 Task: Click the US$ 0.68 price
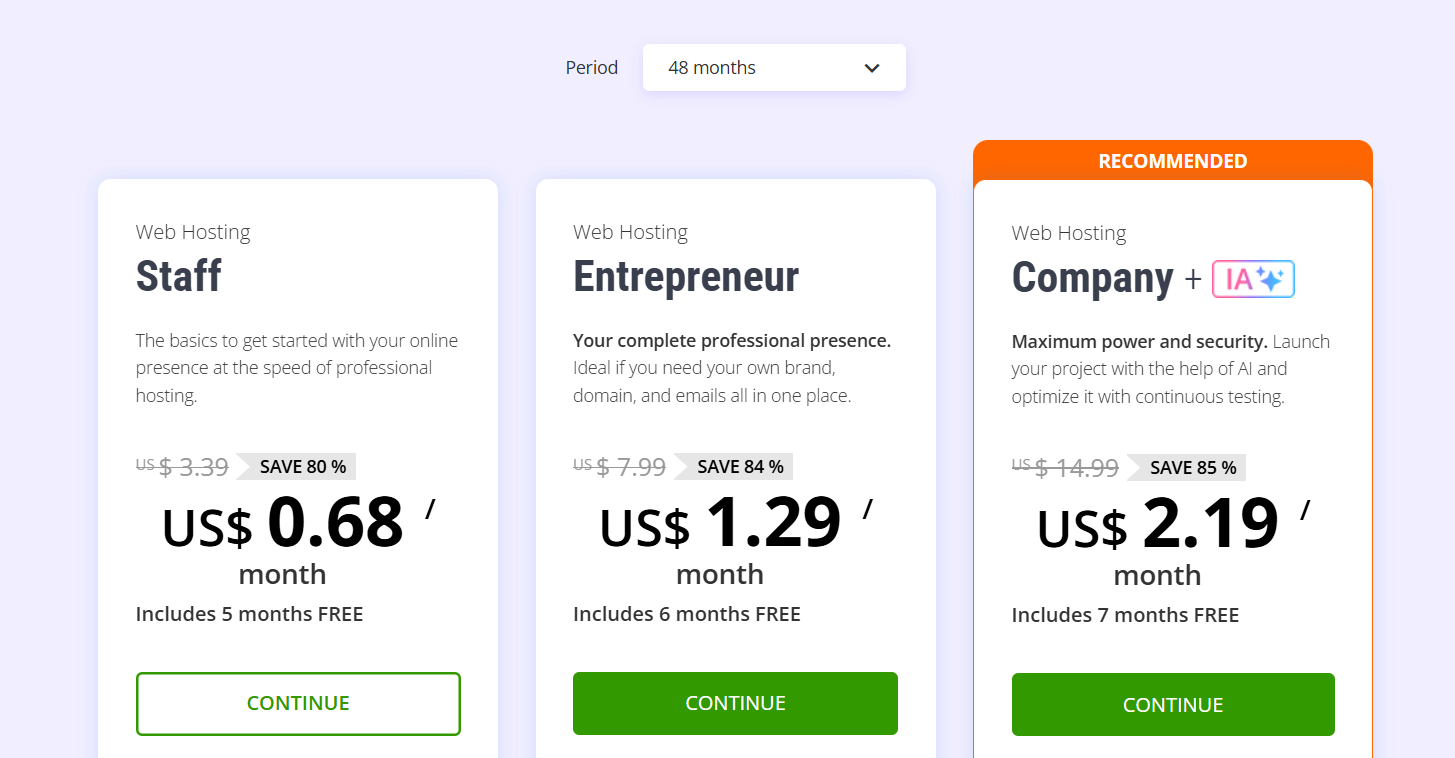[x=283, y=524]
